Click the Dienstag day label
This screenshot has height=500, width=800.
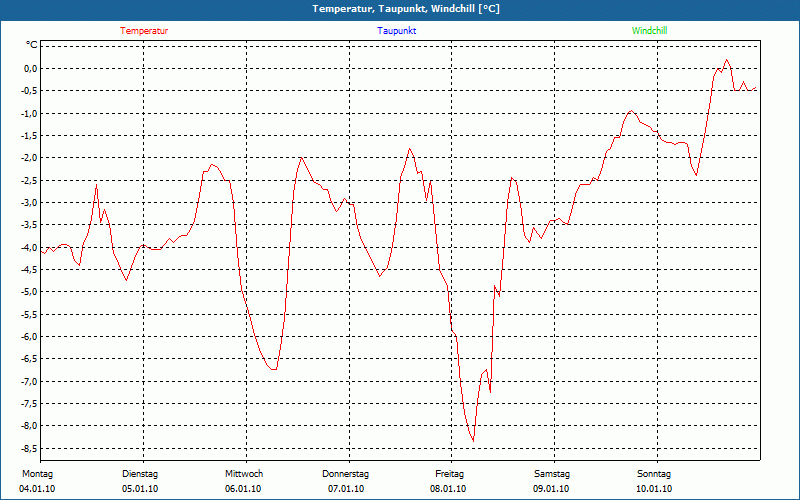[140, 474]
